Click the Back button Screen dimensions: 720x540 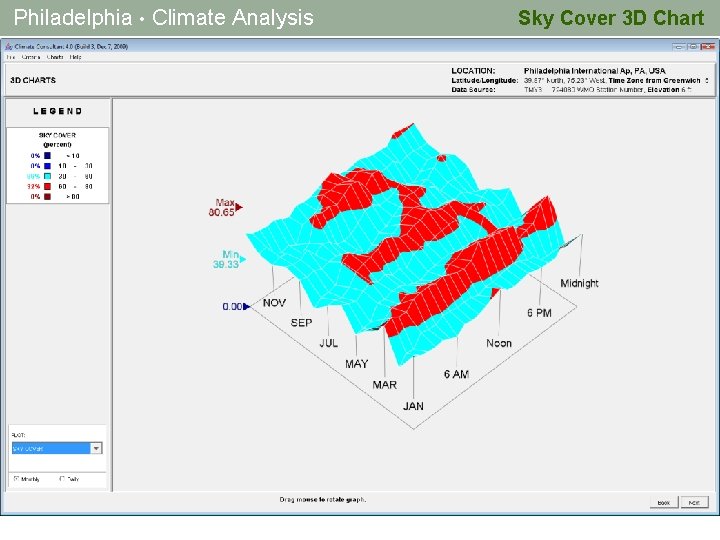point(664,502)
